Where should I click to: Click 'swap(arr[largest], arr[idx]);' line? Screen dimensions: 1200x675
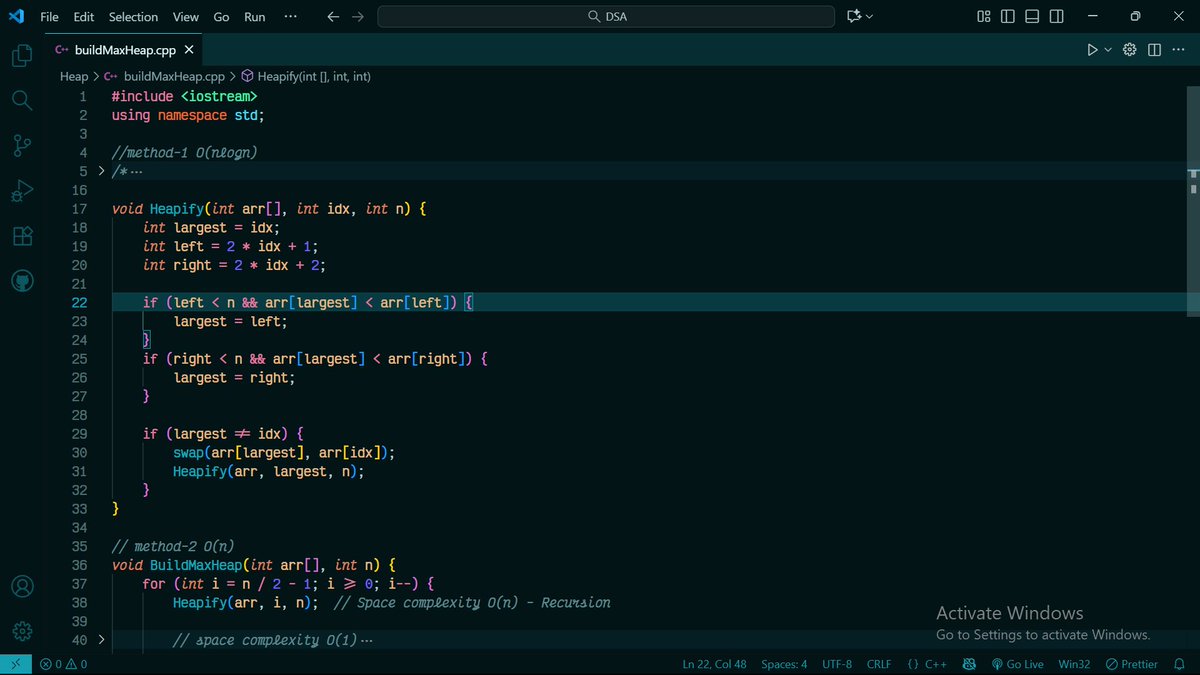(x=284, y=453)
